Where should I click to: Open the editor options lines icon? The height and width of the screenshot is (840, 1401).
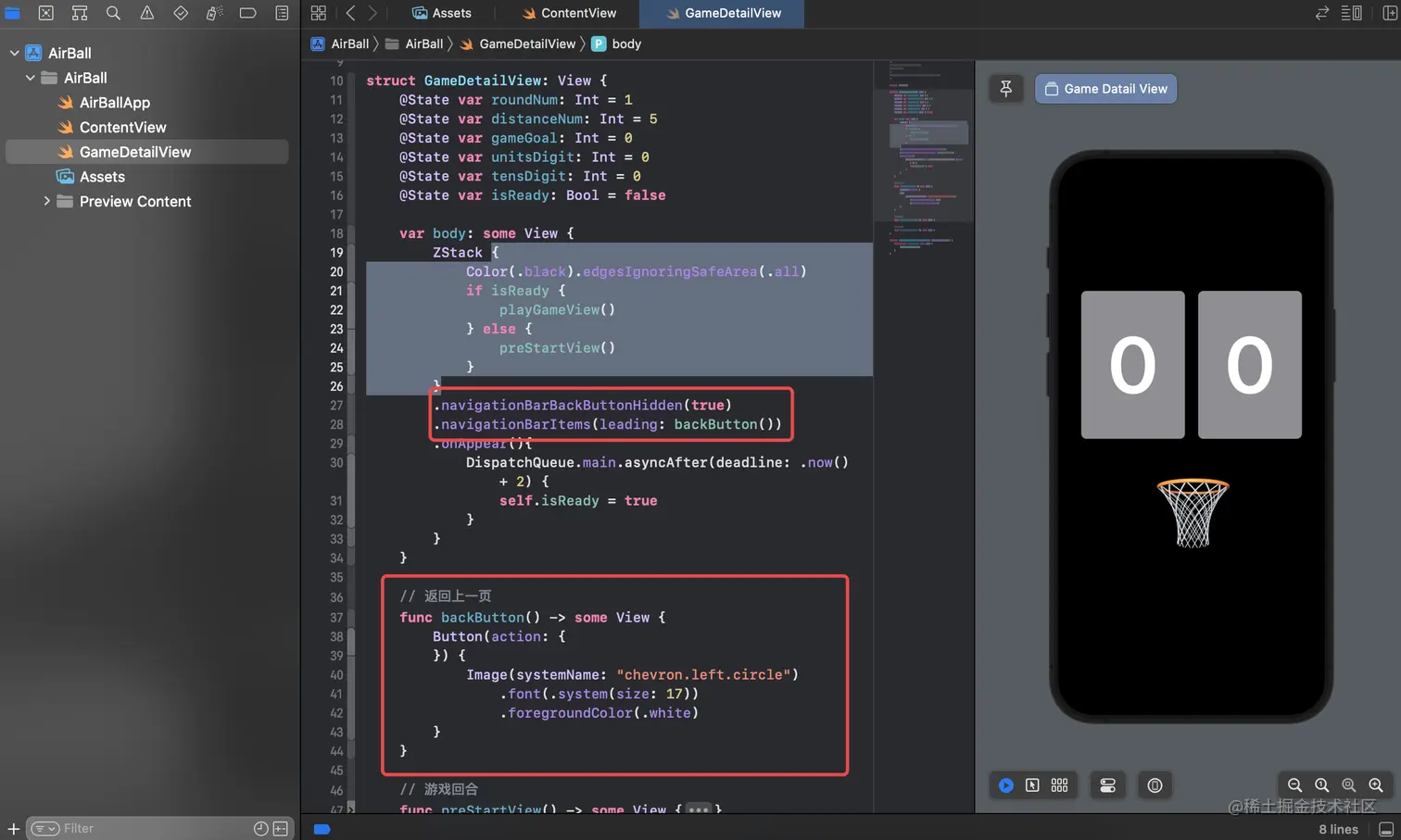tap(1352, 13)
